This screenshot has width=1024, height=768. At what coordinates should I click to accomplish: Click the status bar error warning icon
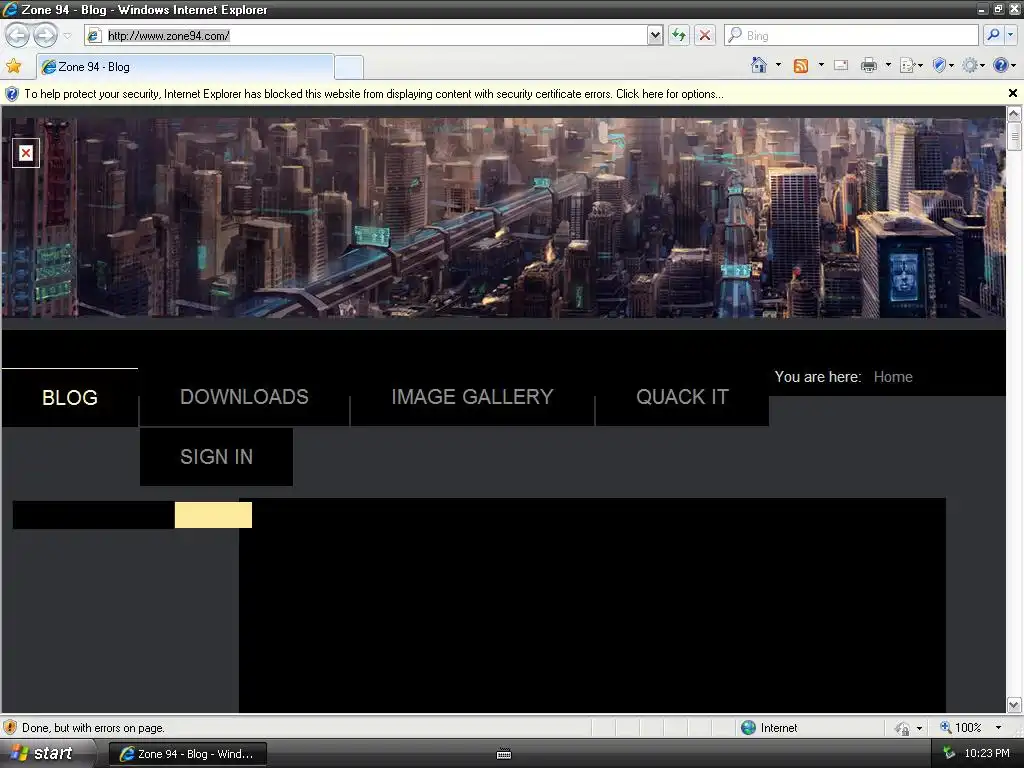pos(10,728)
